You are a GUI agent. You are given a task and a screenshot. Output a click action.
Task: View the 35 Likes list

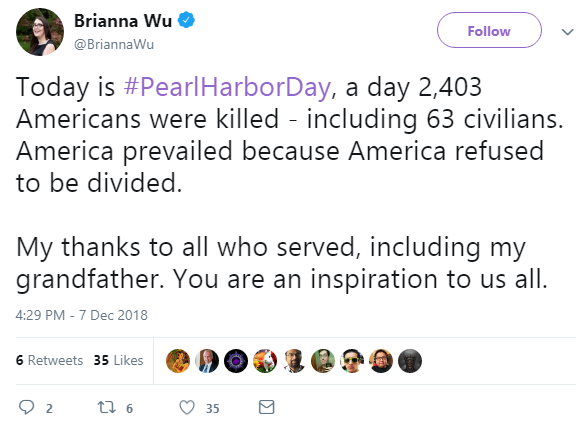[118, 360]
